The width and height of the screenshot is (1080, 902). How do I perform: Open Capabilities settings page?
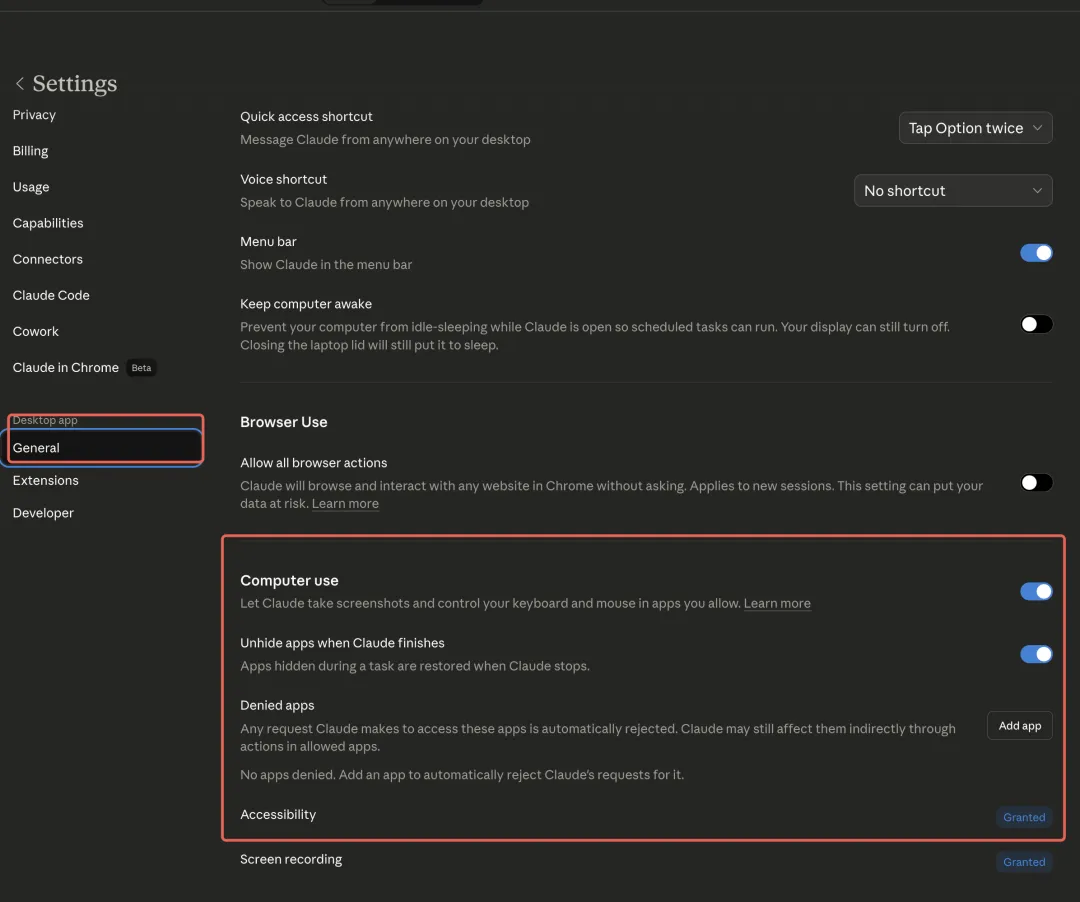point(48,223)
